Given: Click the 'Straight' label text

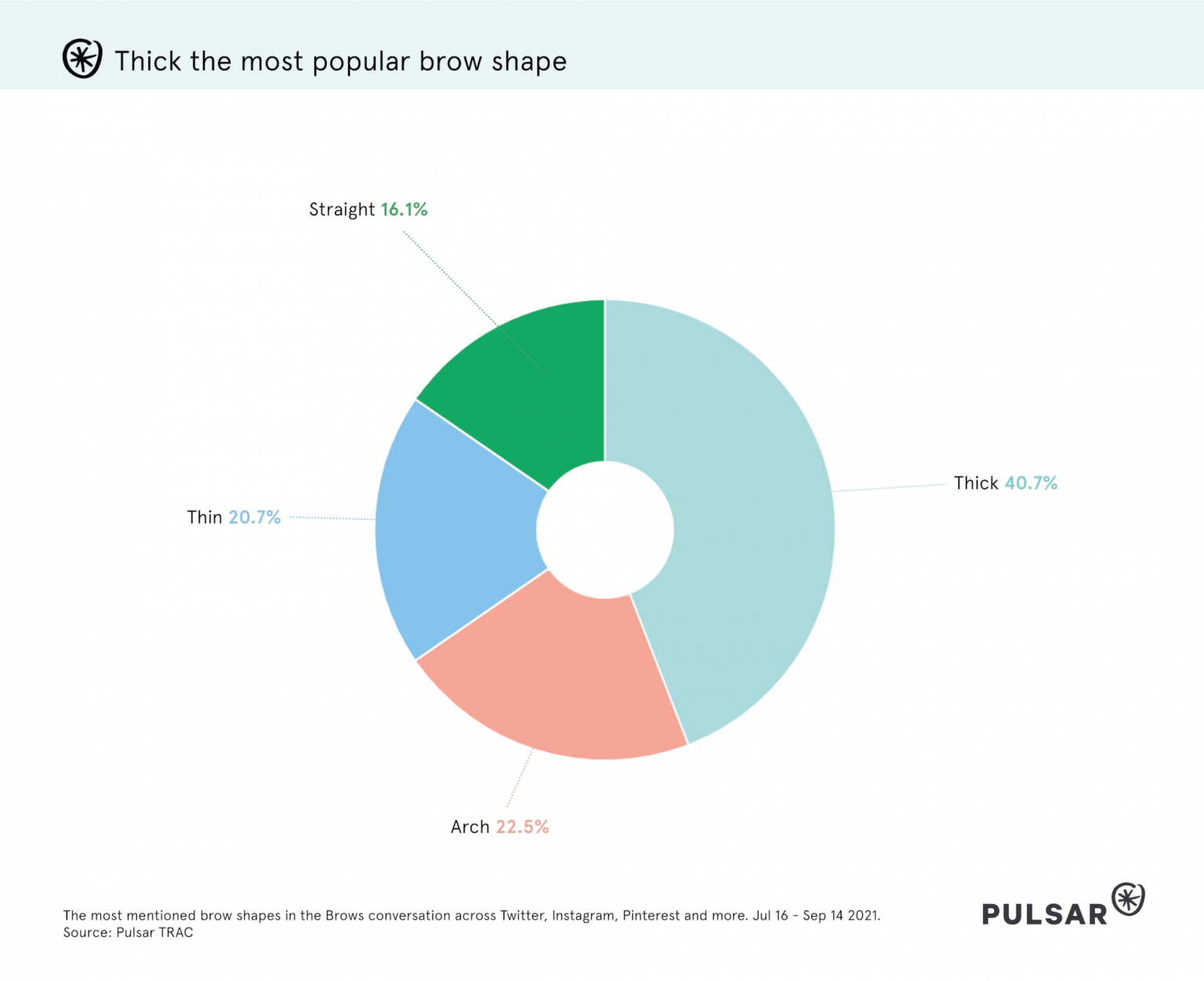Looking at the screenshot, I should pyautogui.click(x=342, y=209).
